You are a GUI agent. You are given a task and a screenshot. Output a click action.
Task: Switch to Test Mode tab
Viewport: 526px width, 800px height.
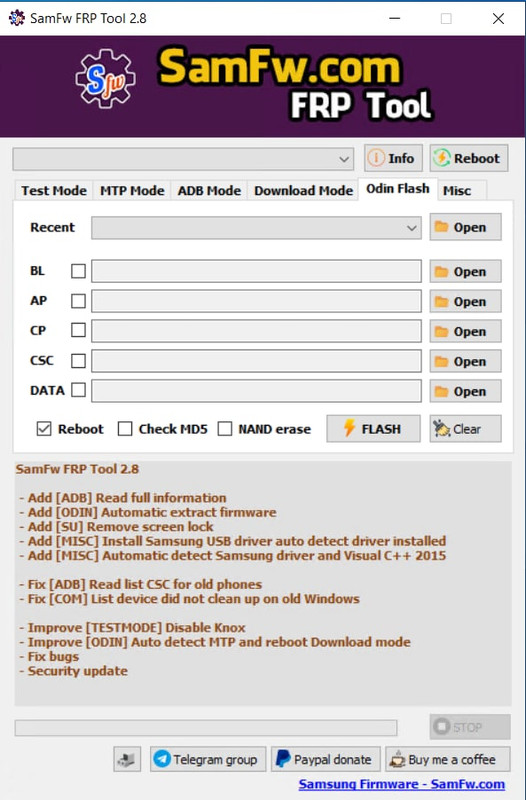54,191
